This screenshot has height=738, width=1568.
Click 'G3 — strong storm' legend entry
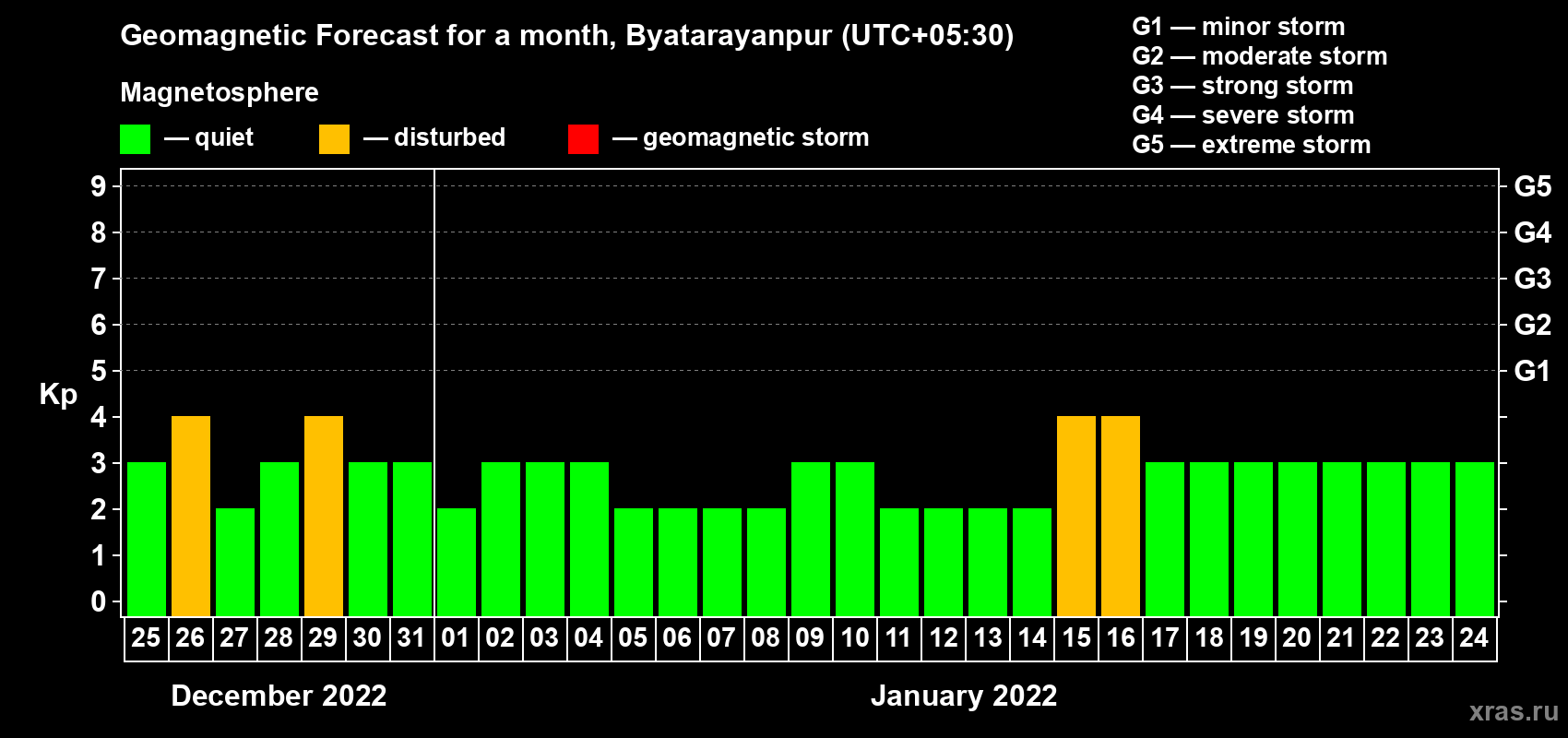(1242, 86)
